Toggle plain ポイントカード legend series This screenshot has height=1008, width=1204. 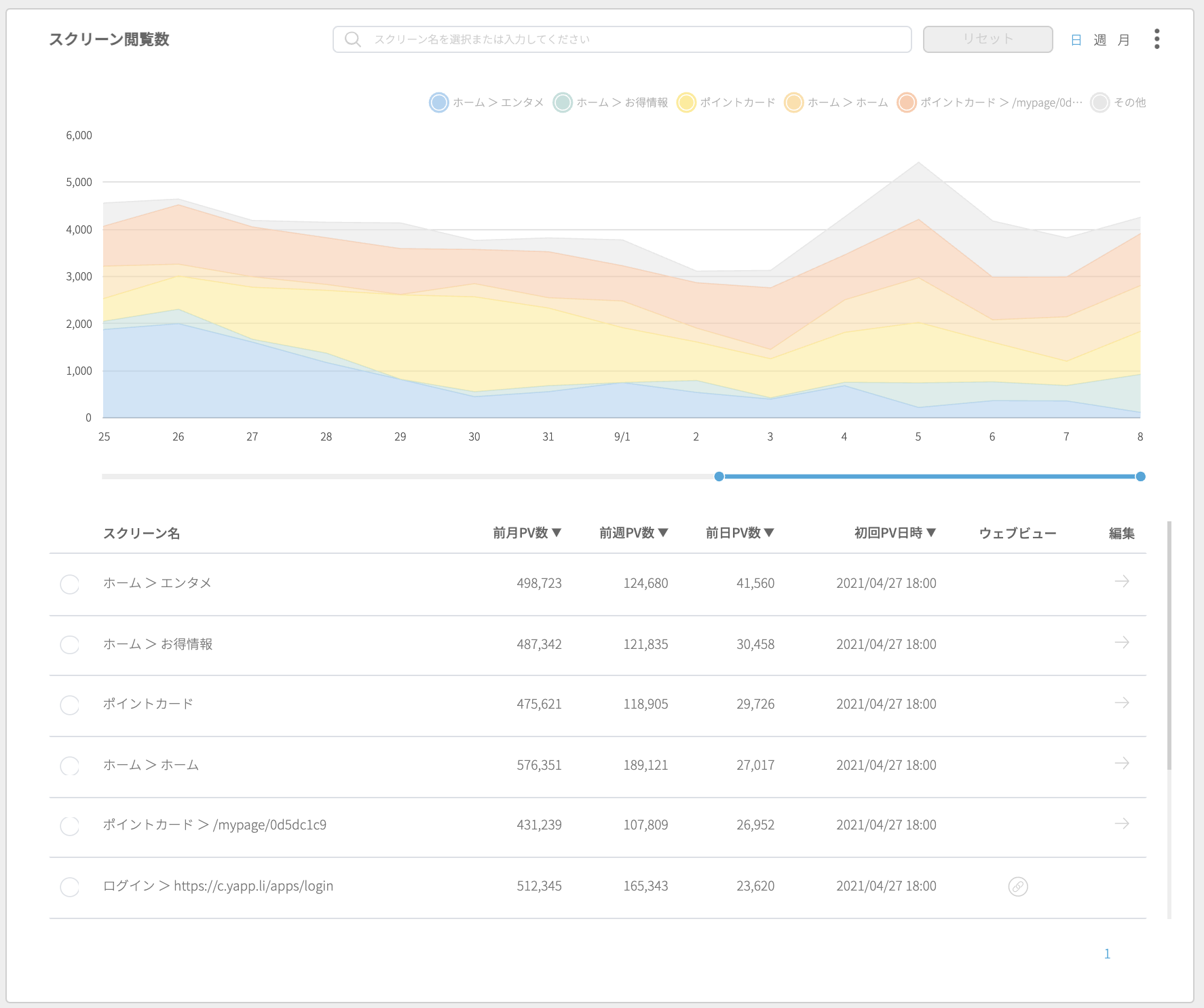pyautogui.click(x=726, y=102)
